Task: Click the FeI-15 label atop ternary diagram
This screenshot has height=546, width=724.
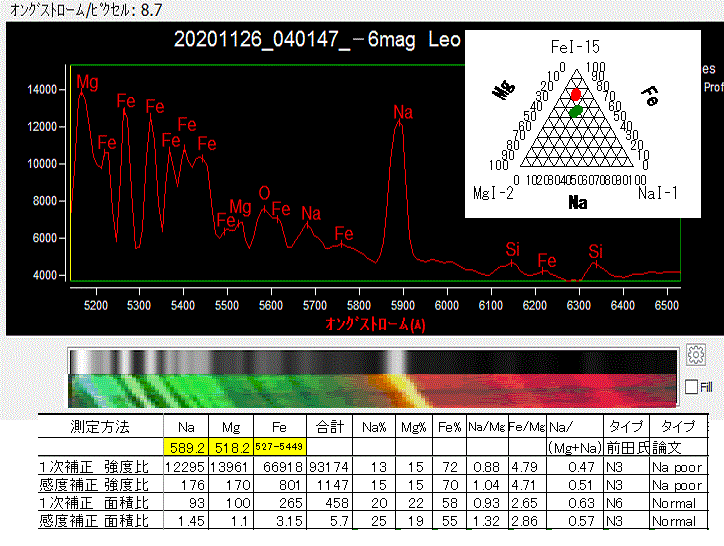Action: click(x=576, y=47)
